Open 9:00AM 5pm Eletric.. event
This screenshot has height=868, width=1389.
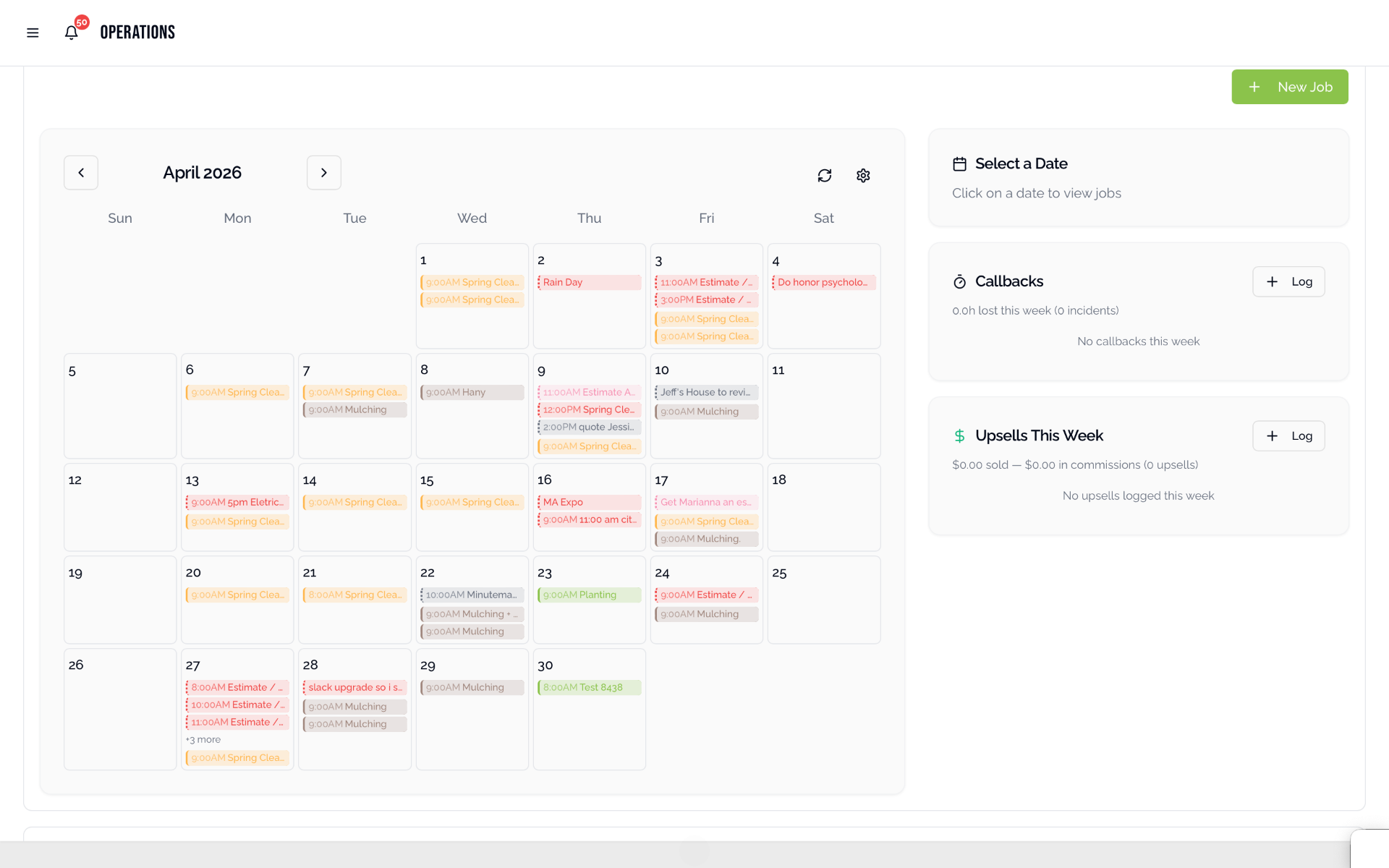238,502
